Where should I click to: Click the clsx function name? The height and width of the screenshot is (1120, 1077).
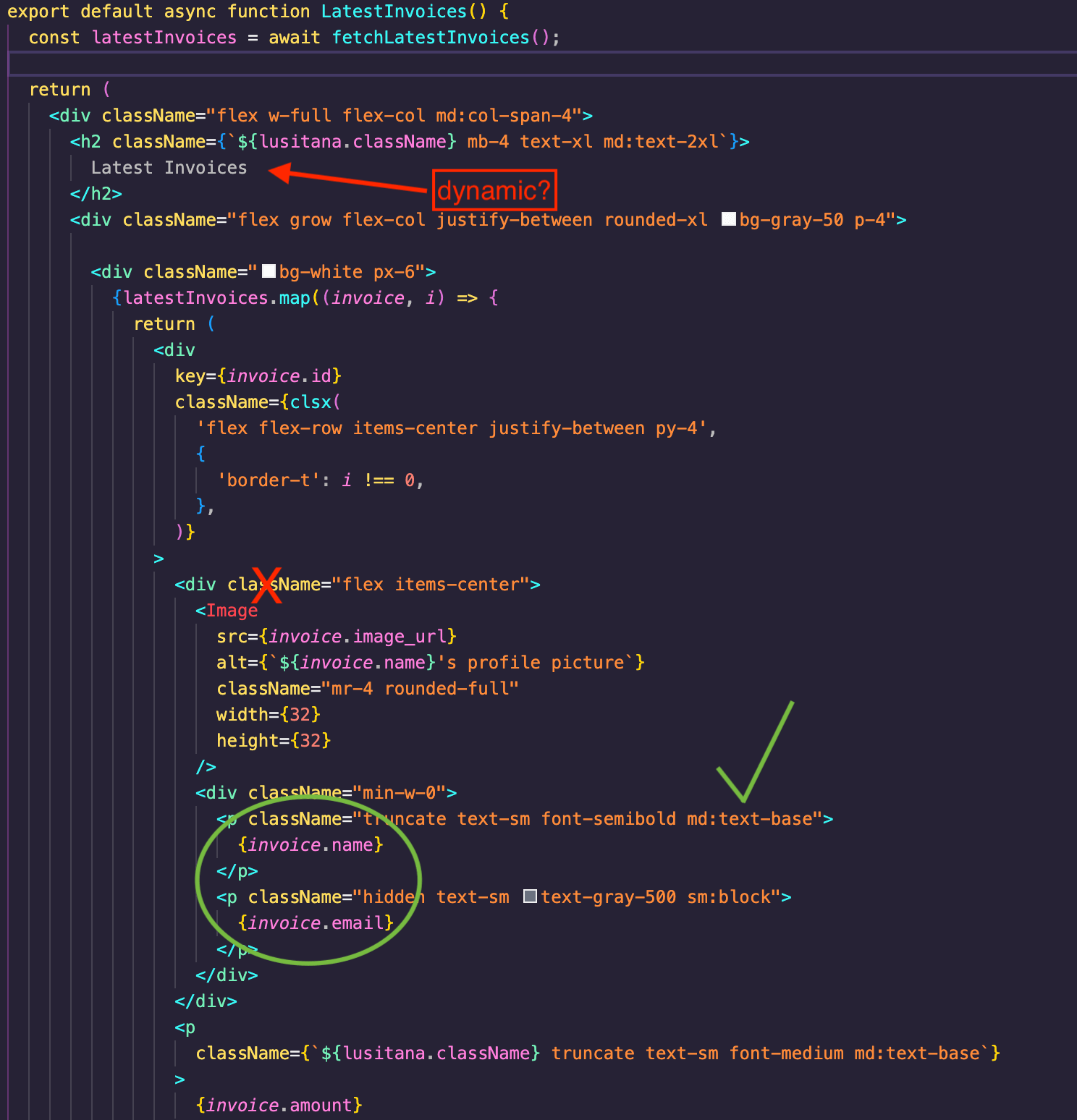click(x=311, y=402)
